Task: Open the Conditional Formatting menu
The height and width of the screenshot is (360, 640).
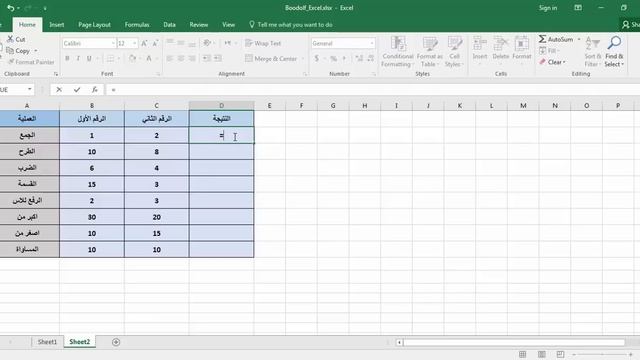Action: 398,51
